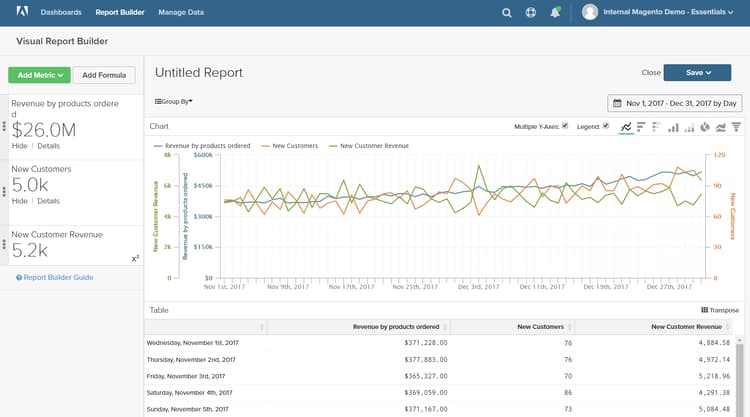Toggle the Multiple Y-Axes checkbox
Screen dimensions: 750x417
tap(565, 127)
